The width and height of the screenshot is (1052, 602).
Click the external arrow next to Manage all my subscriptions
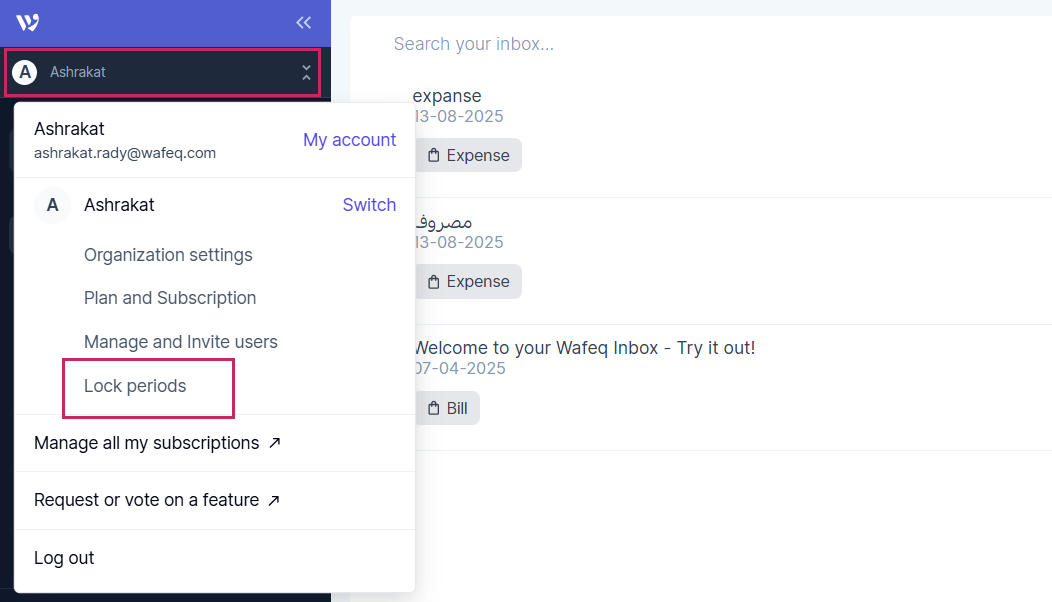pos(275,443)
